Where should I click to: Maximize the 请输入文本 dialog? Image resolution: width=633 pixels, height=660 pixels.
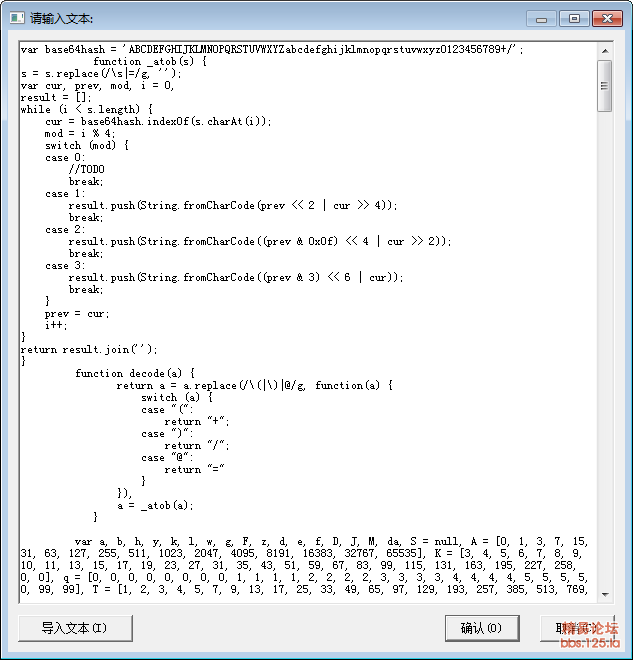(574, 19)
